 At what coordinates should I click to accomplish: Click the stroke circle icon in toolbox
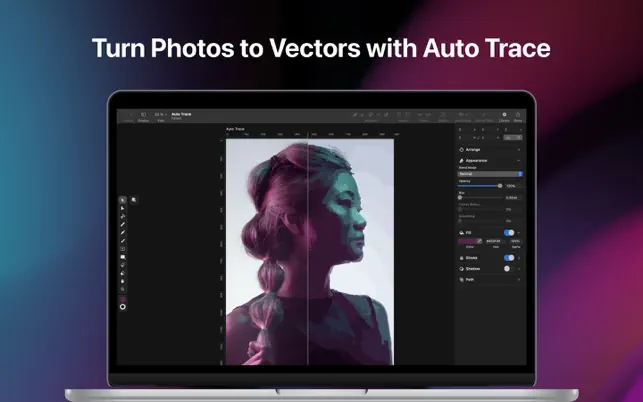tap(123, 307)
